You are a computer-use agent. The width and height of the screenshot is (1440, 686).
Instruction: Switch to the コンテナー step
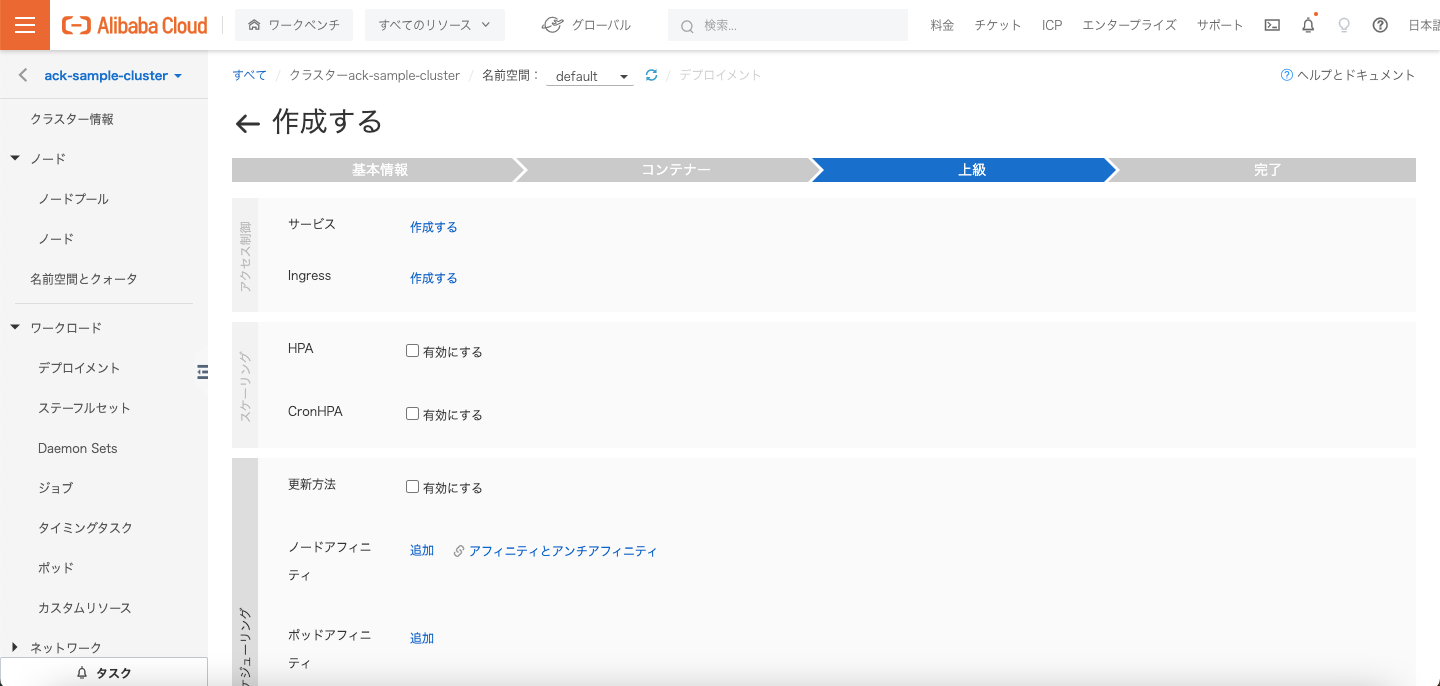(x=675, y=170)
